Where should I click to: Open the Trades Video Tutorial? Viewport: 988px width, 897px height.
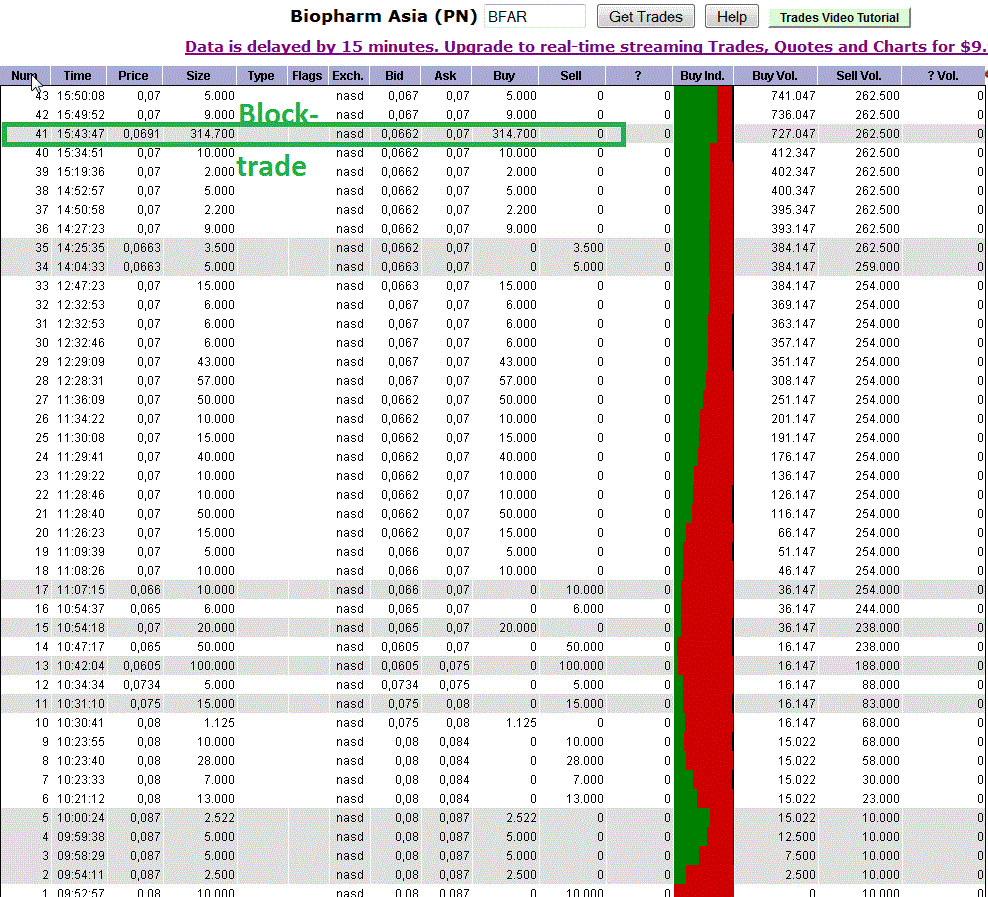[x=838, y=17]
